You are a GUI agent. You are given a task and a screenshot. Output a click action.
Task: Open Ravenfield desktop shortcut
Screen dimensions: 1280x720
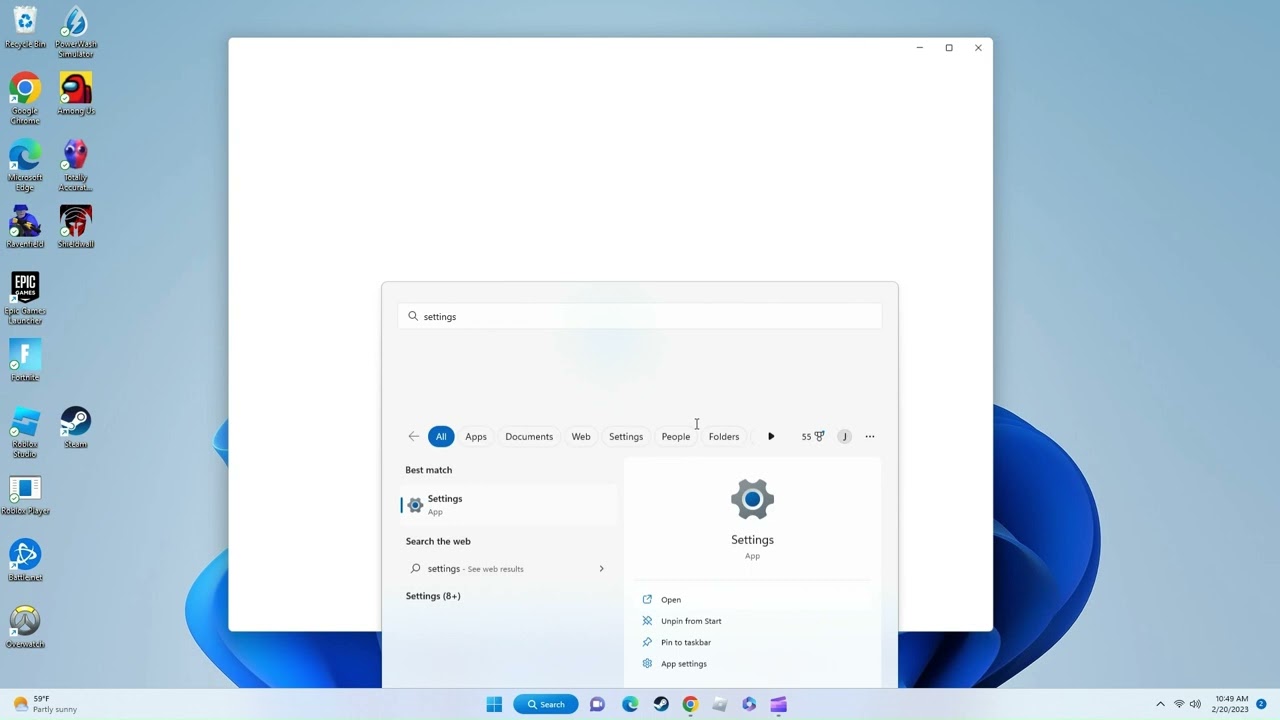[25, 227]
